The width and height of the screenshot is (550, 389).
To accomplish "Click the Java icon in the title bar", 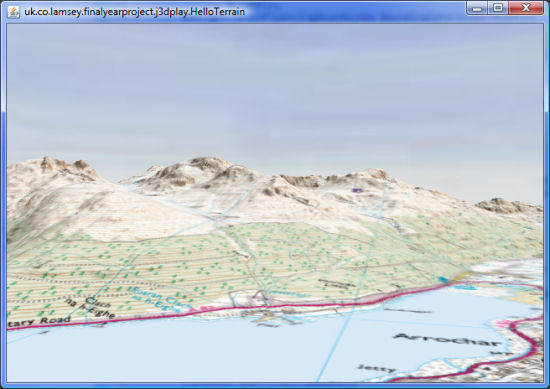I will [x=13, y=12].
